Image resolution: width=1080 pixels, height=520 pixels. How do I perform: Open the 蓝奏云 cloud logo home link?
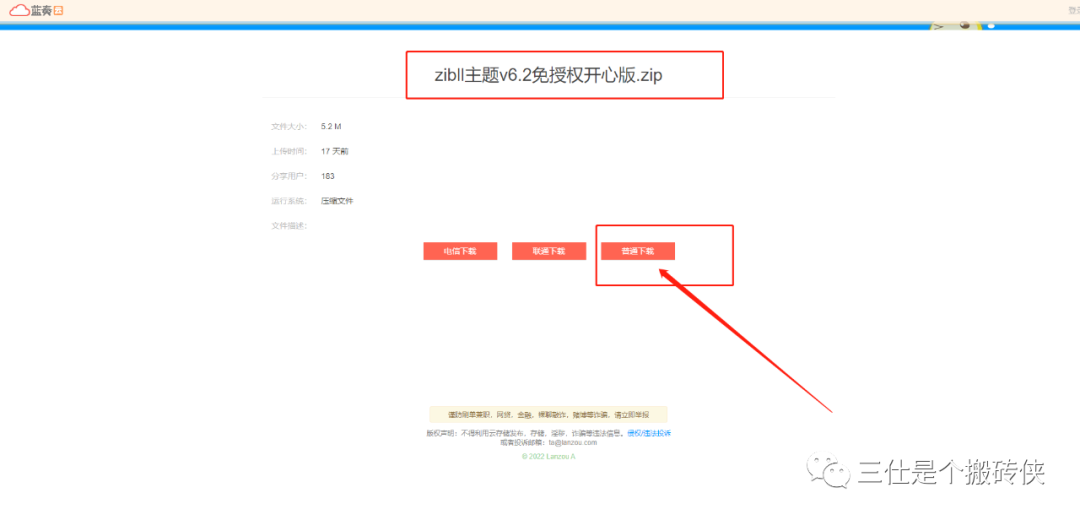pyautogui.click(x=37, y=10)
